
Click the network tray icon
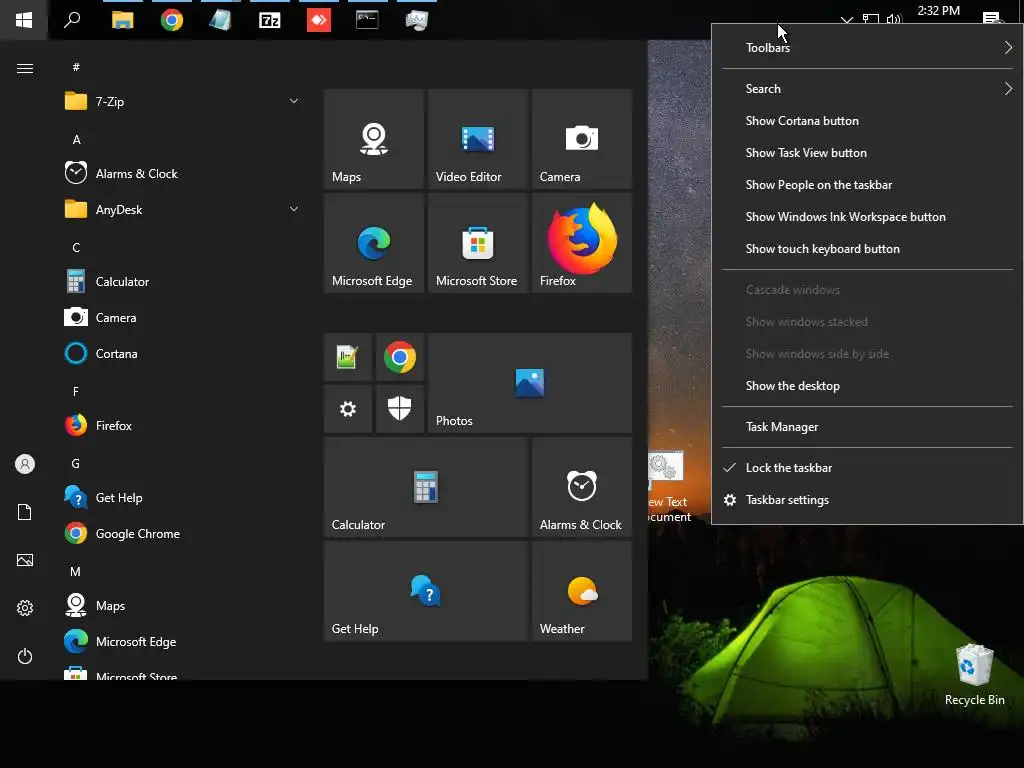[x=871, y=19]
